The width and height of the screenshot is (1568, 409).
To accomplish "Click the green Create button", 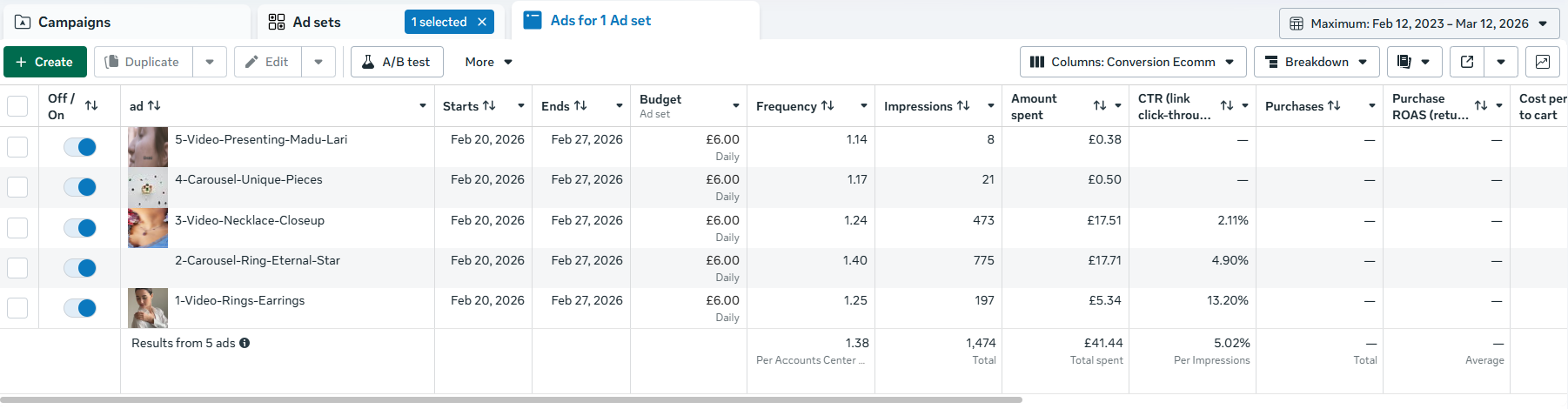I will (x=45, y=62).
